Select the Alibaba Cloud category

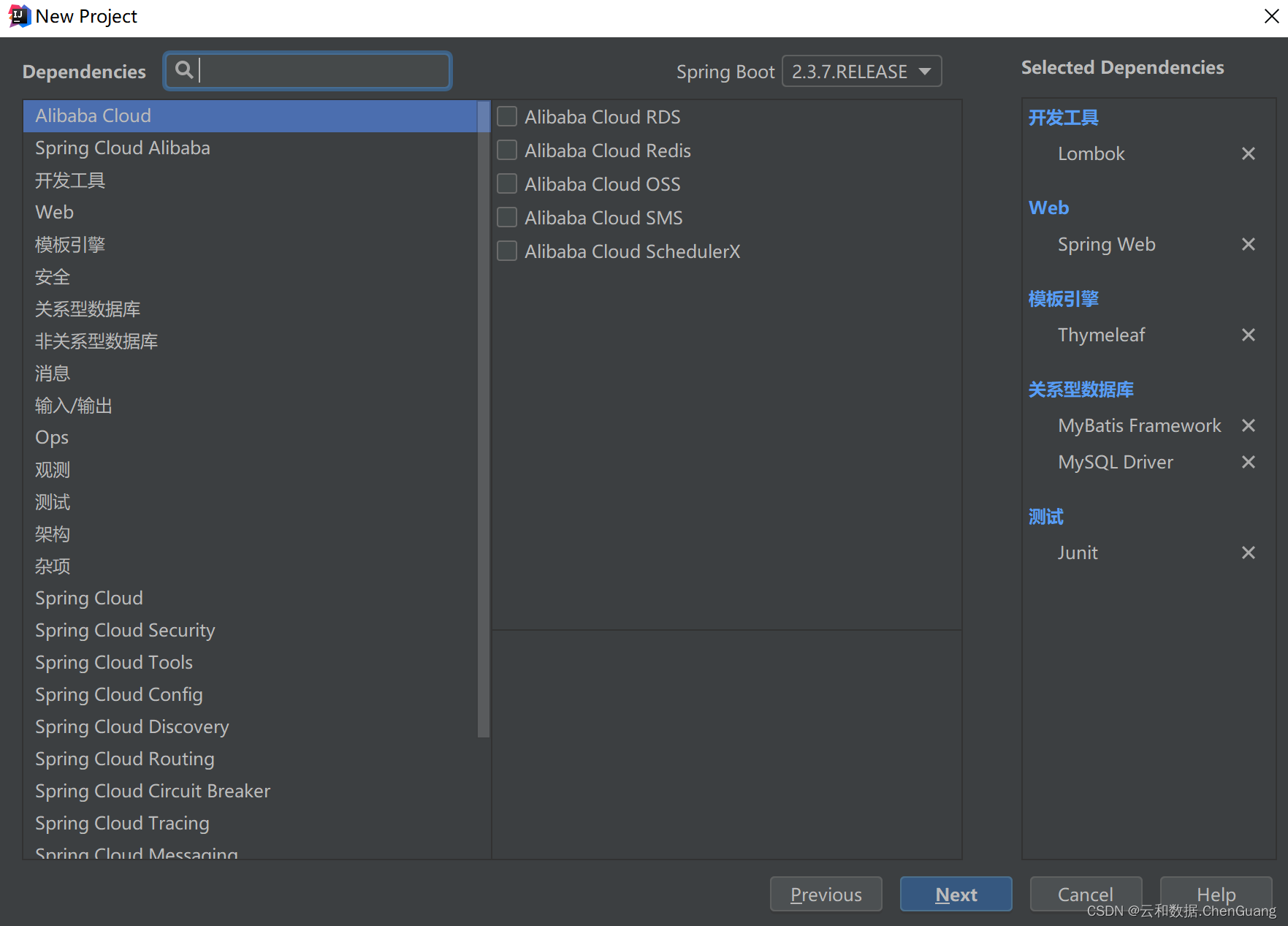coord(251,116)
